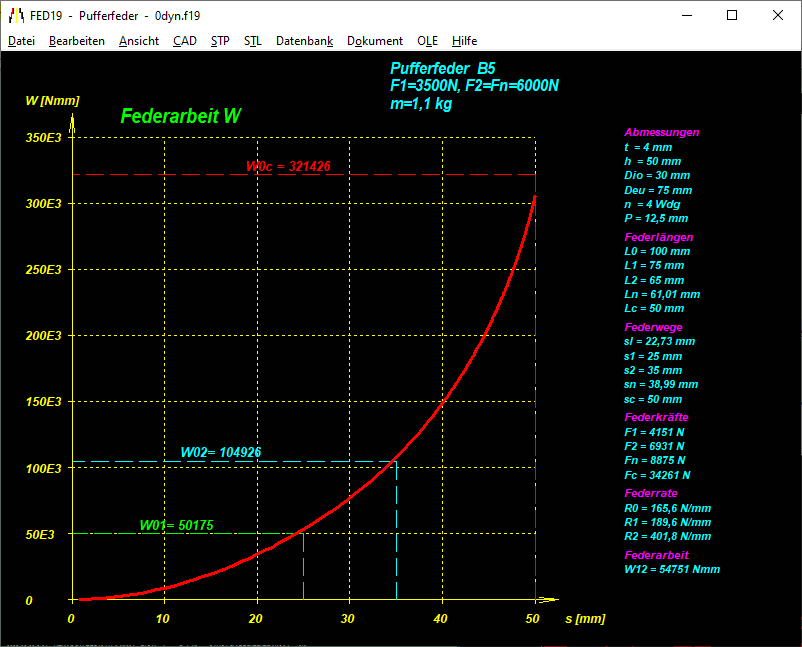
Task: Open the CAD menu
Action: coord(184,41)
